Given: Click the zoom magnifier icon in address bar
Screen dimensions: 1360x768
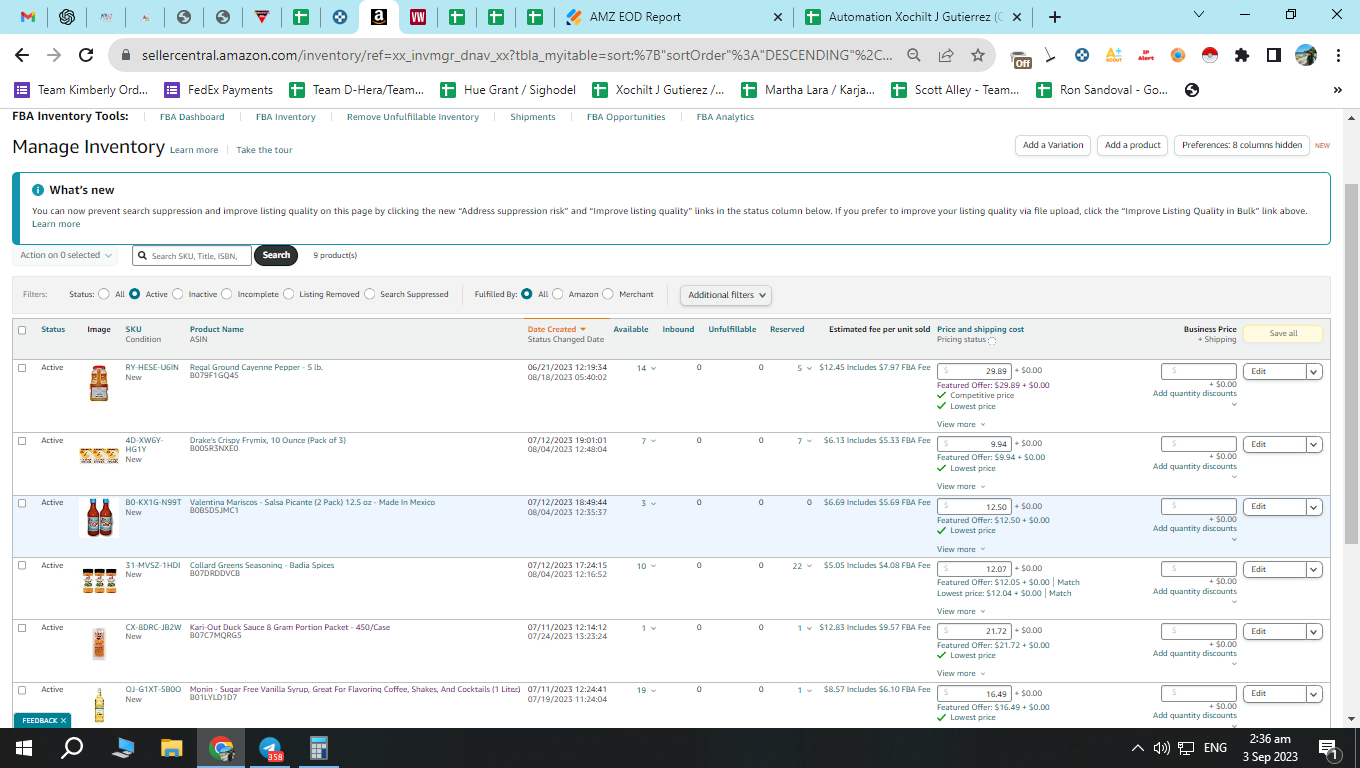Looking at the screenshot, I should coord(914,56).
